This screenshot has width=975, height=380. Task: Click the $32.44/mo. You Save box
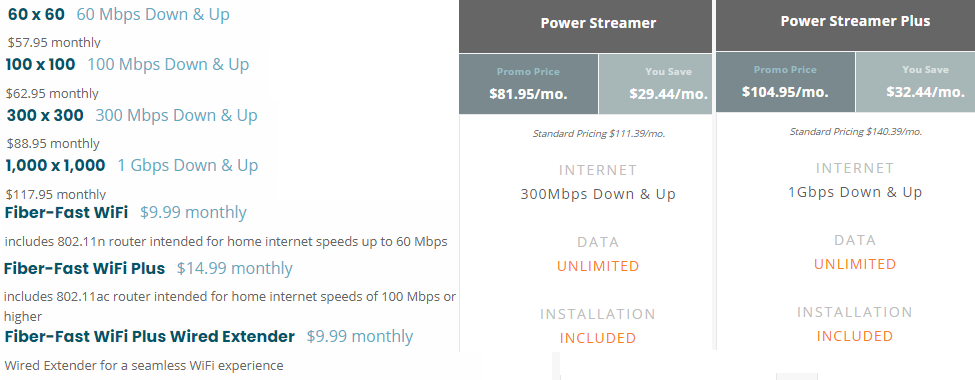tap(915, 82)
